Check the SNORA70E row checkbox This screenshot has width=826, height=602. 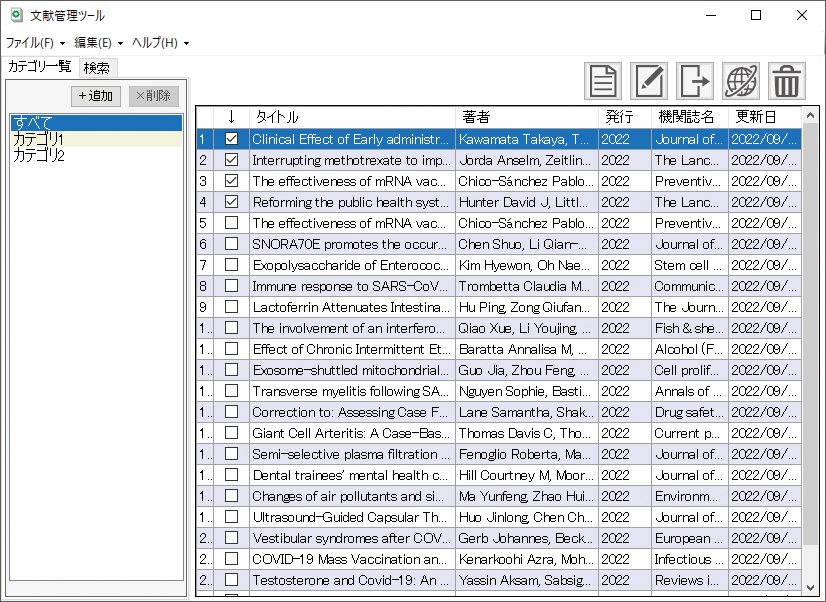[232, 244]
